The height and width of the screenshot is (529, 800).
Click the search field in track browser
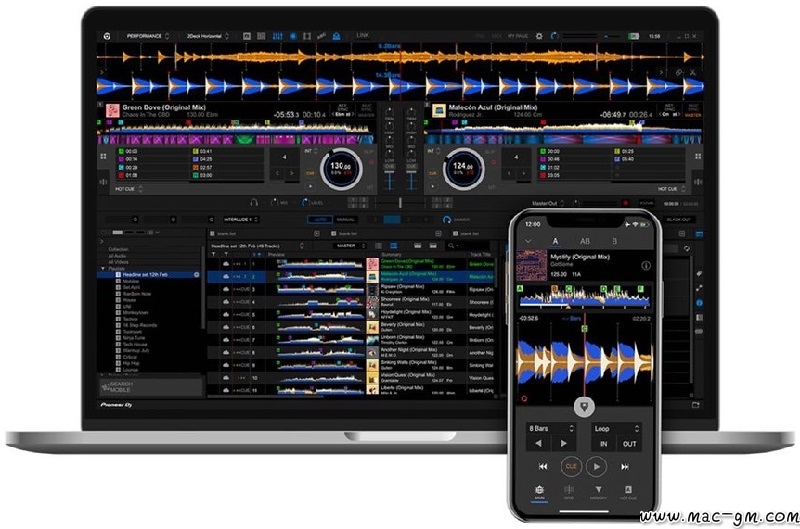pyautogui.click(x=469, y=246)
